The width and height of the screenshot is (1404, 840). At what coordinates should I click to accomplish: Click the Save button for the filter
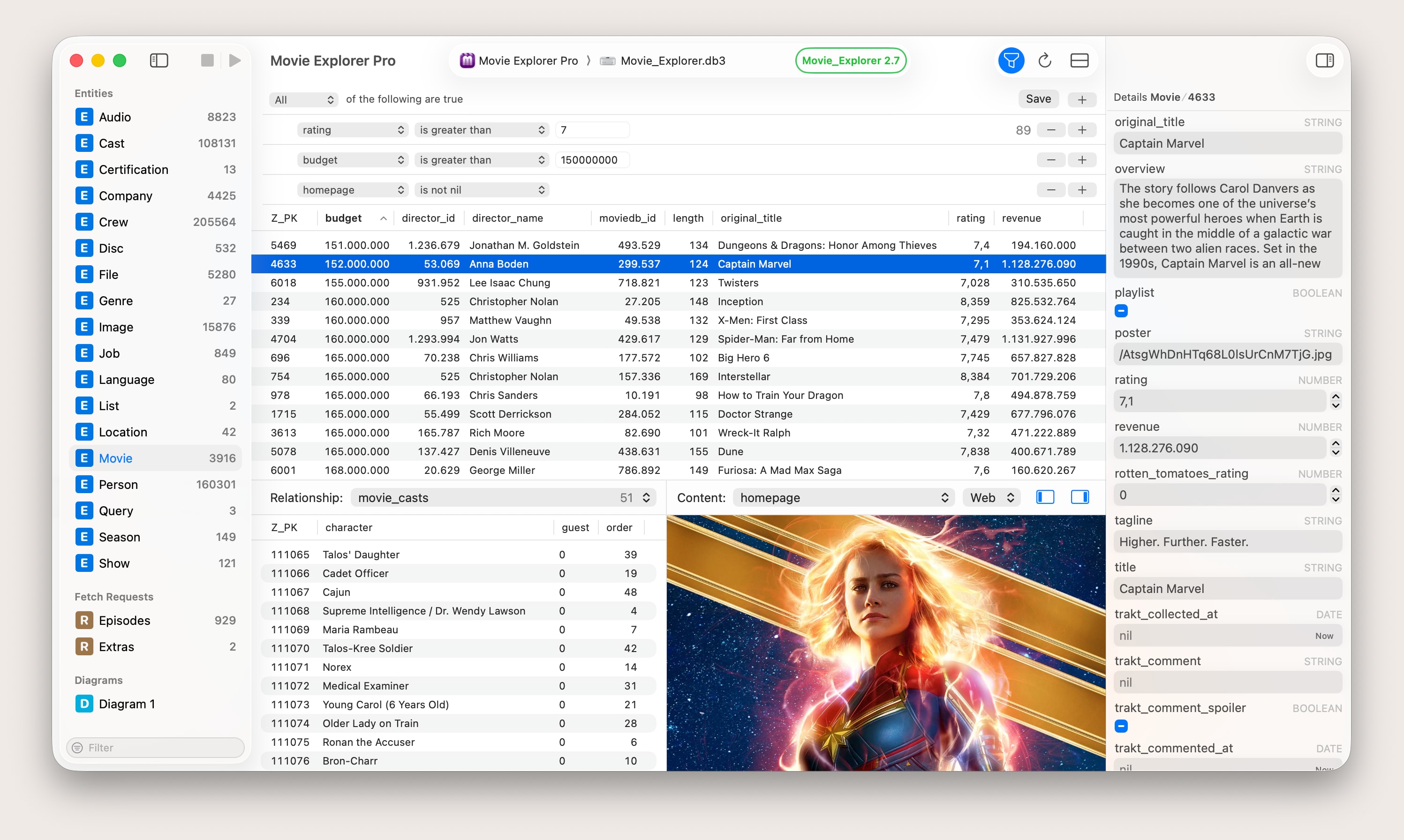pos(1038,99)
